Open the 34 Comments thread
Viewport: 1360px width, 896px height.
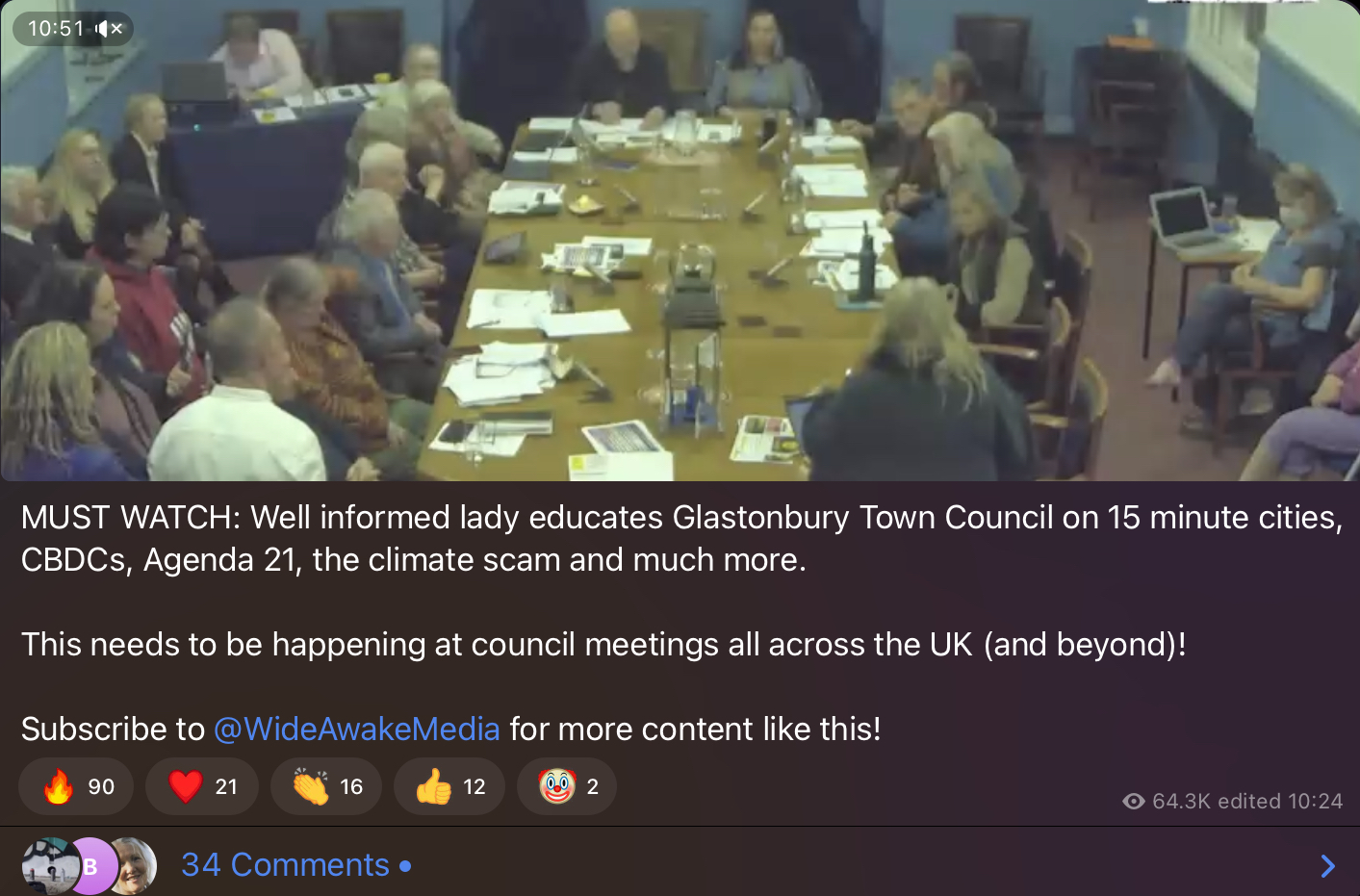point(286,864)
